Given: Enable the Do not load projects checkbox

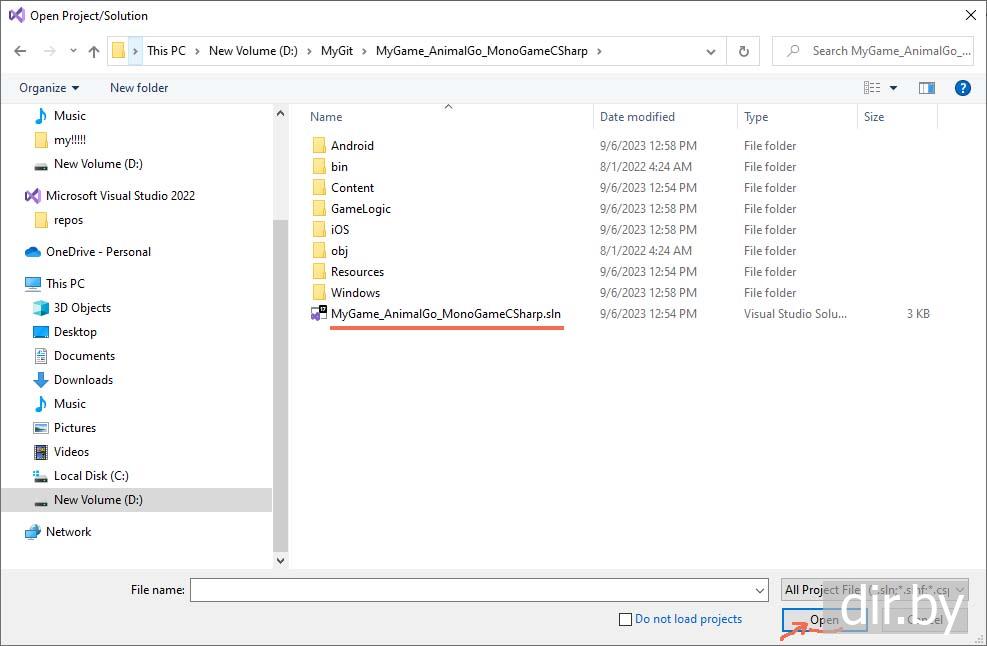Looking at the screenshot, I should (626, 620).
